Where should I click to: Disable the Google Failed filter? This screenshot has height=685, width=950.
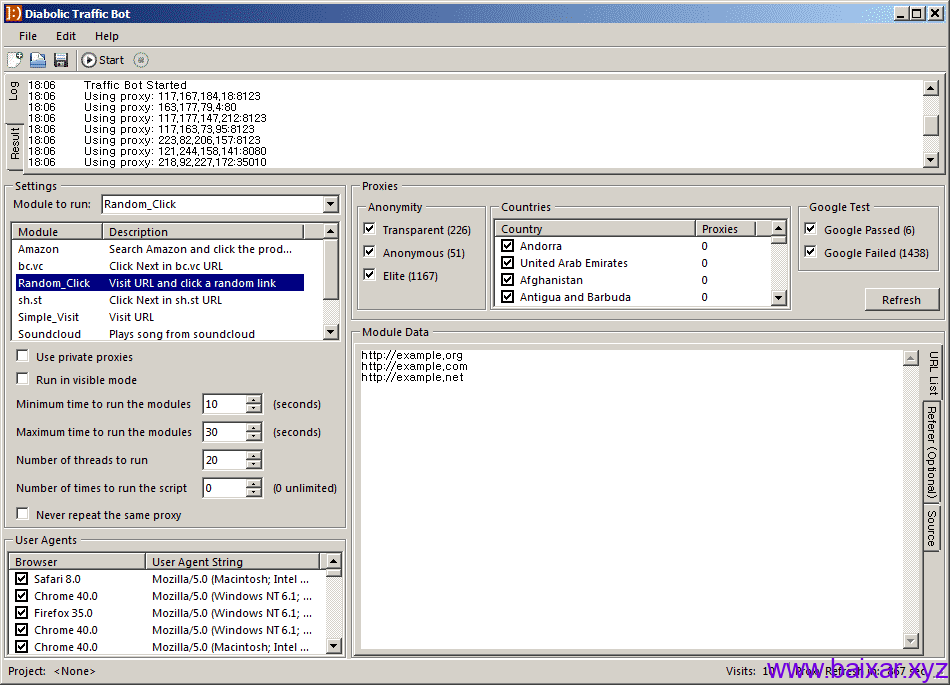click(x=810, y=252)
